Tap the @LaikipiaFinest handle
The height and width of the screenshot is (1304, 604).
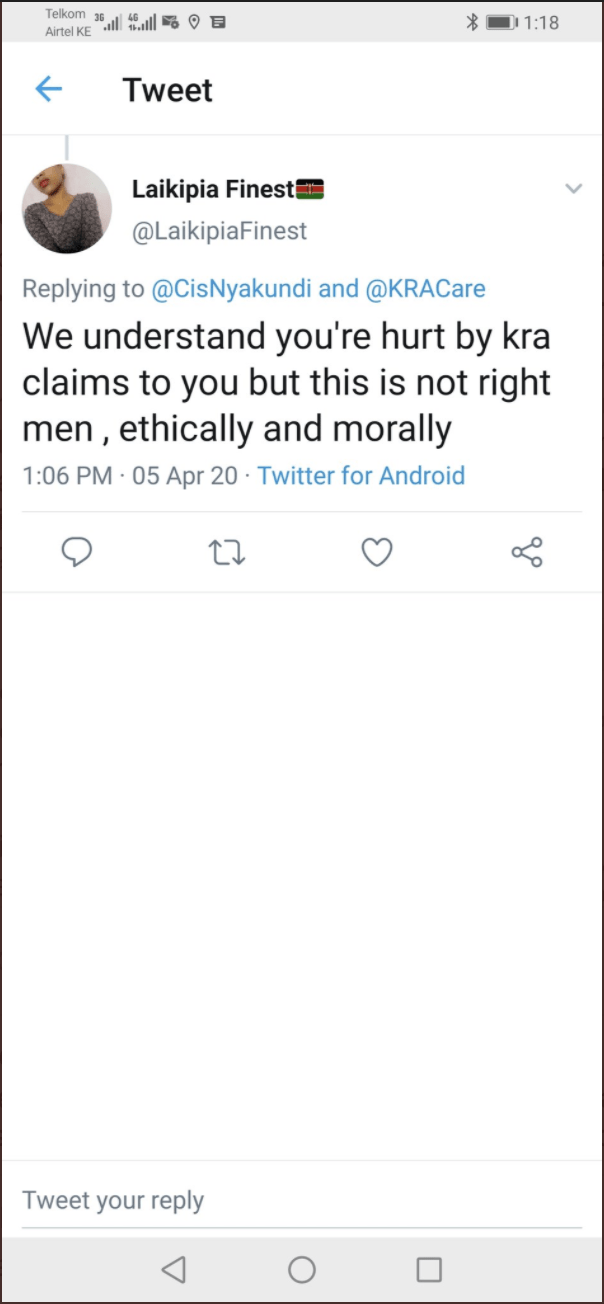[x=219, y=231]
